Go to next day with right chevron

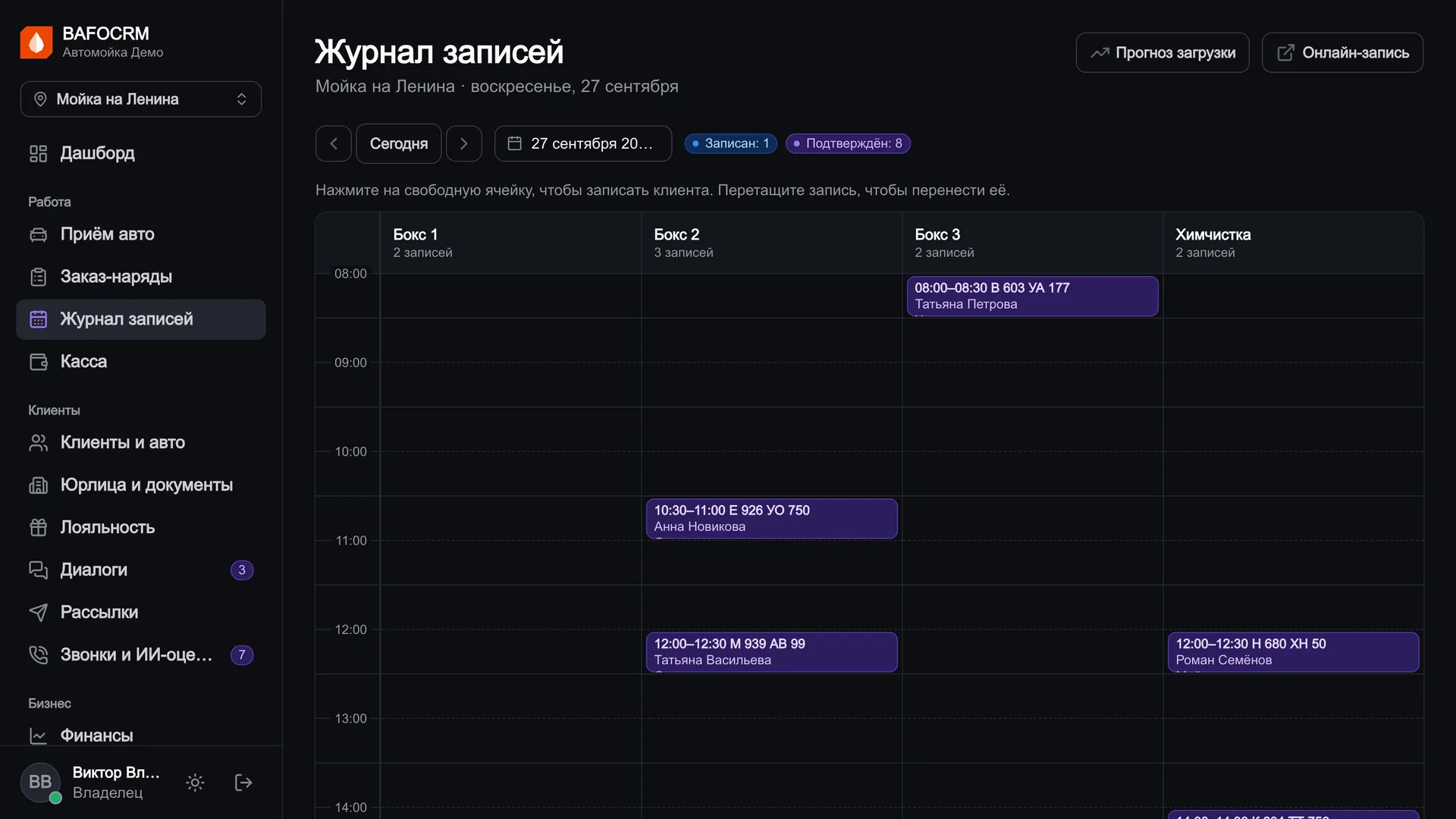(x=464, y=144)
